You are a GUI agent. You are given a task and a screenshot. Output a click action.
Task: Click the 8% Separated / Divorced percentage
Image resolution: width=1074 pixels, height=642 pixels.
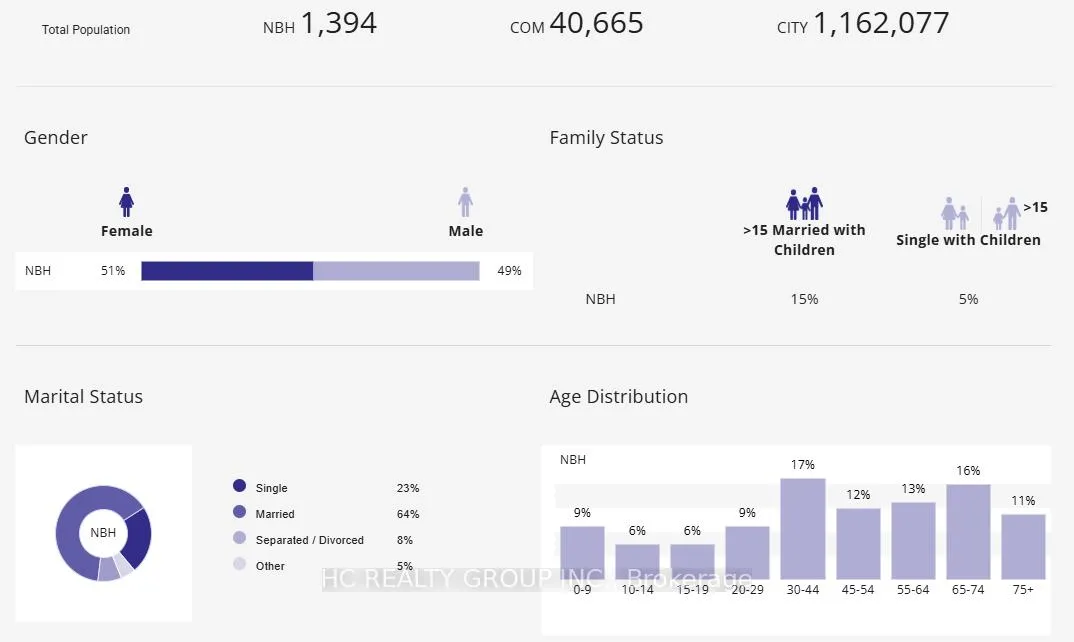[405, 540]
